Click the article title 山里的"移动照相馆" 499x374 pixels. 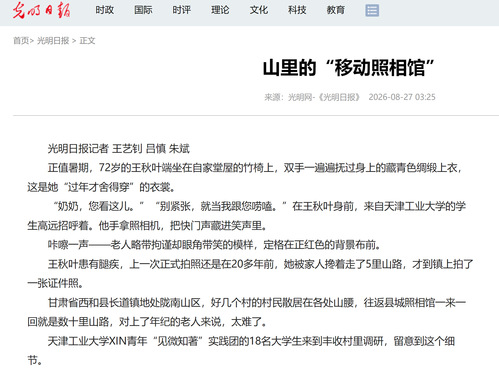click(x=349, y=68)
